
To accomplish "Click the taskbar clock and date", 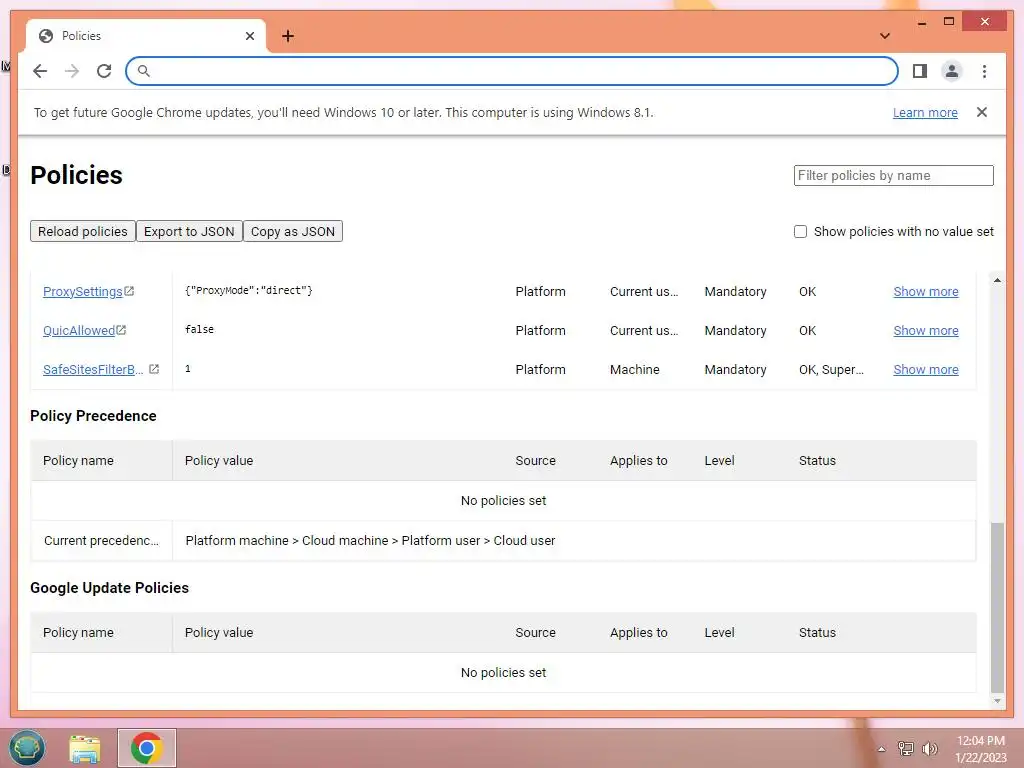I will 980,749.
